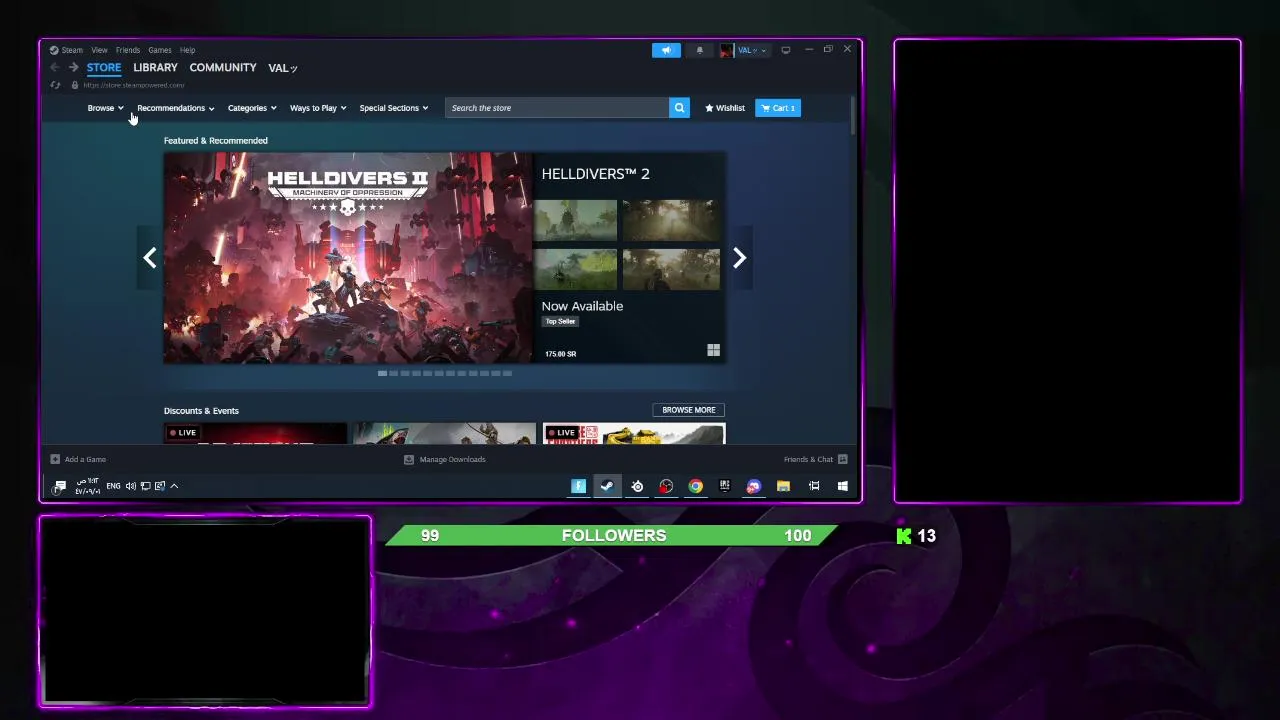Expand the Recommendations dropdown
The height and width of the screenshot is (720, 1280).
(x=176, y=108)
